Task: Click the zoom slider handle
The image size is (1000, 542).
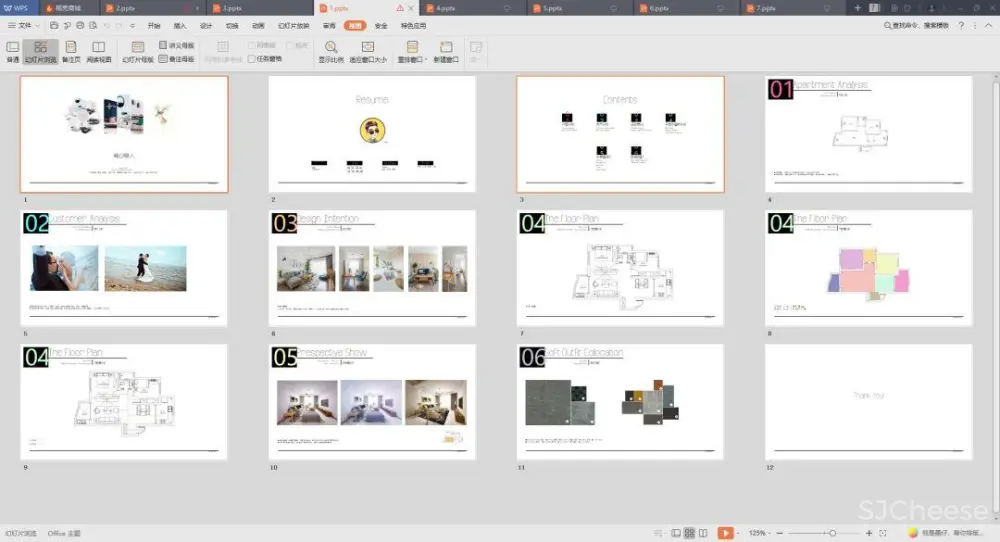Action: pos(833,533)
